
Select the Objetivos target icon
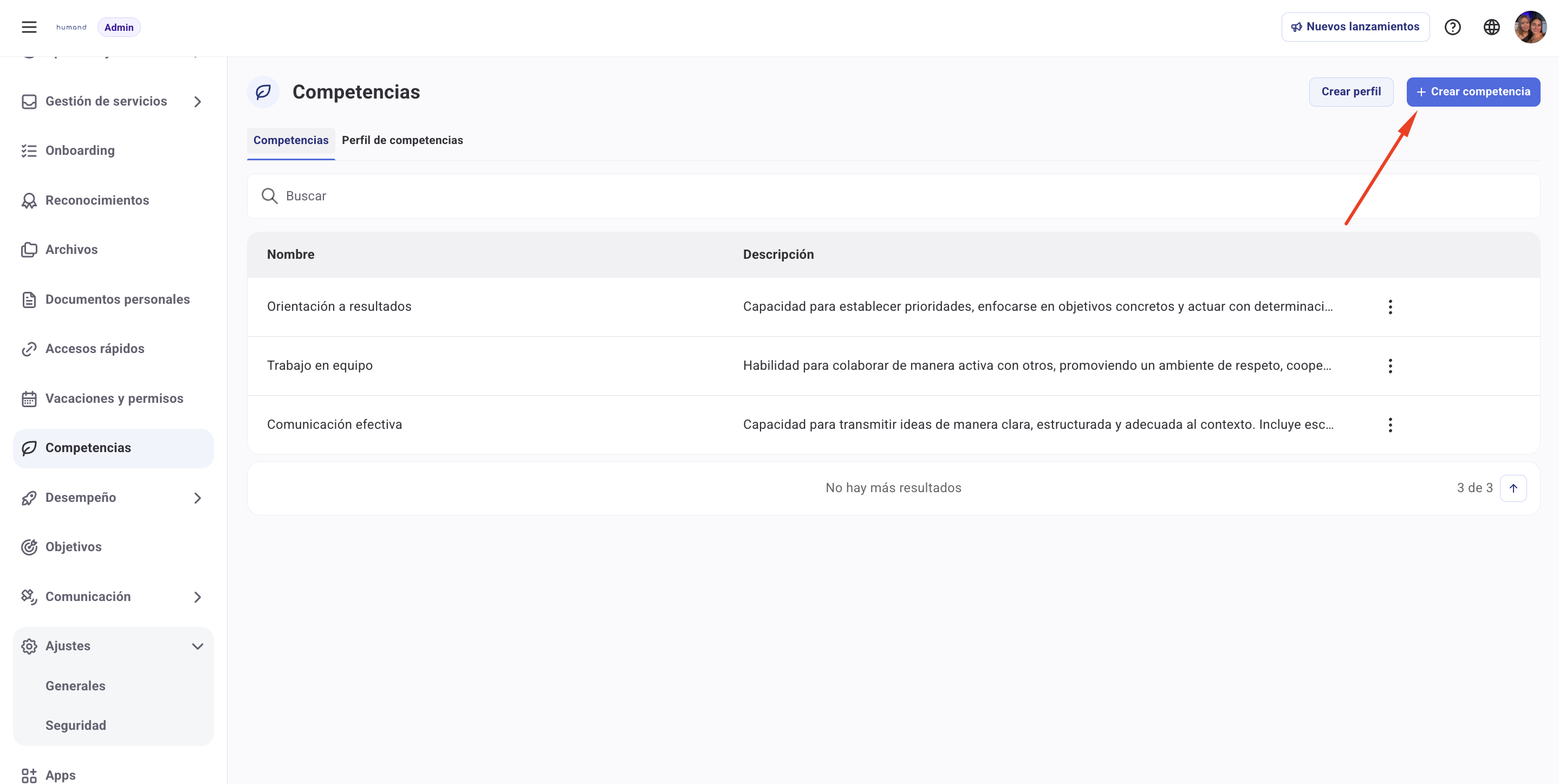29,546
